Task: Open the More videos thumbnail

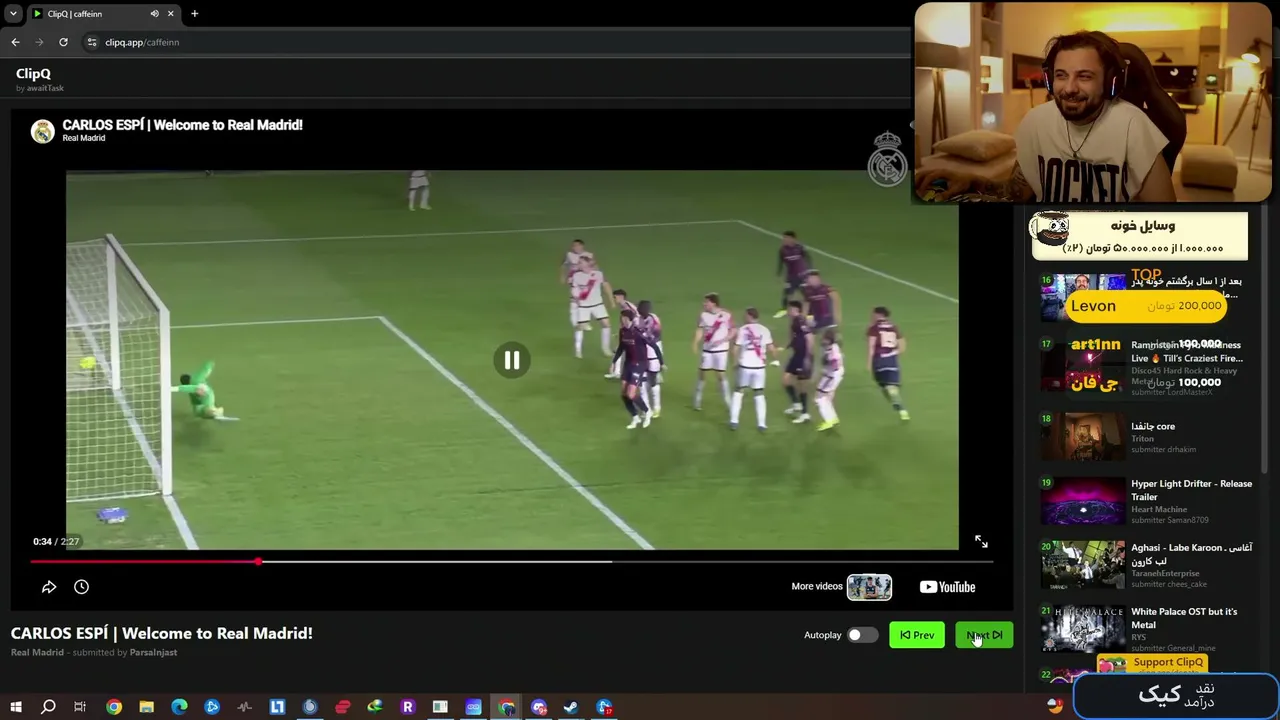Action: [869, 587]
